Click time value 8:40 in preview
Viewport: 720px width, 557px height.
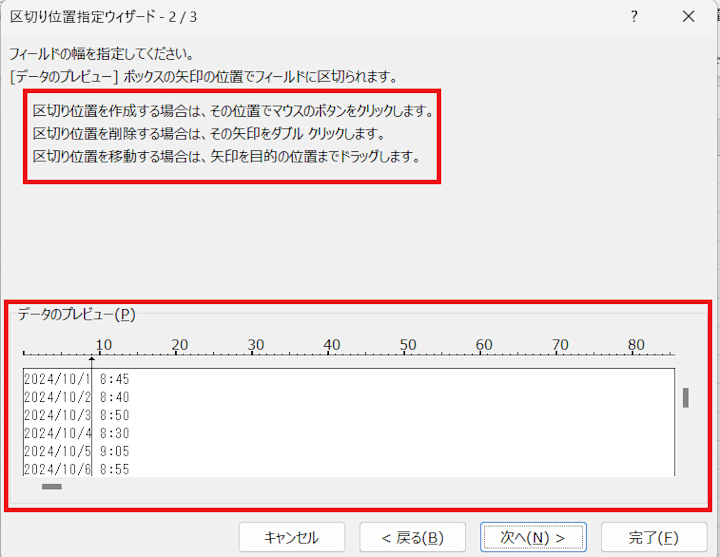pos(115,397)
